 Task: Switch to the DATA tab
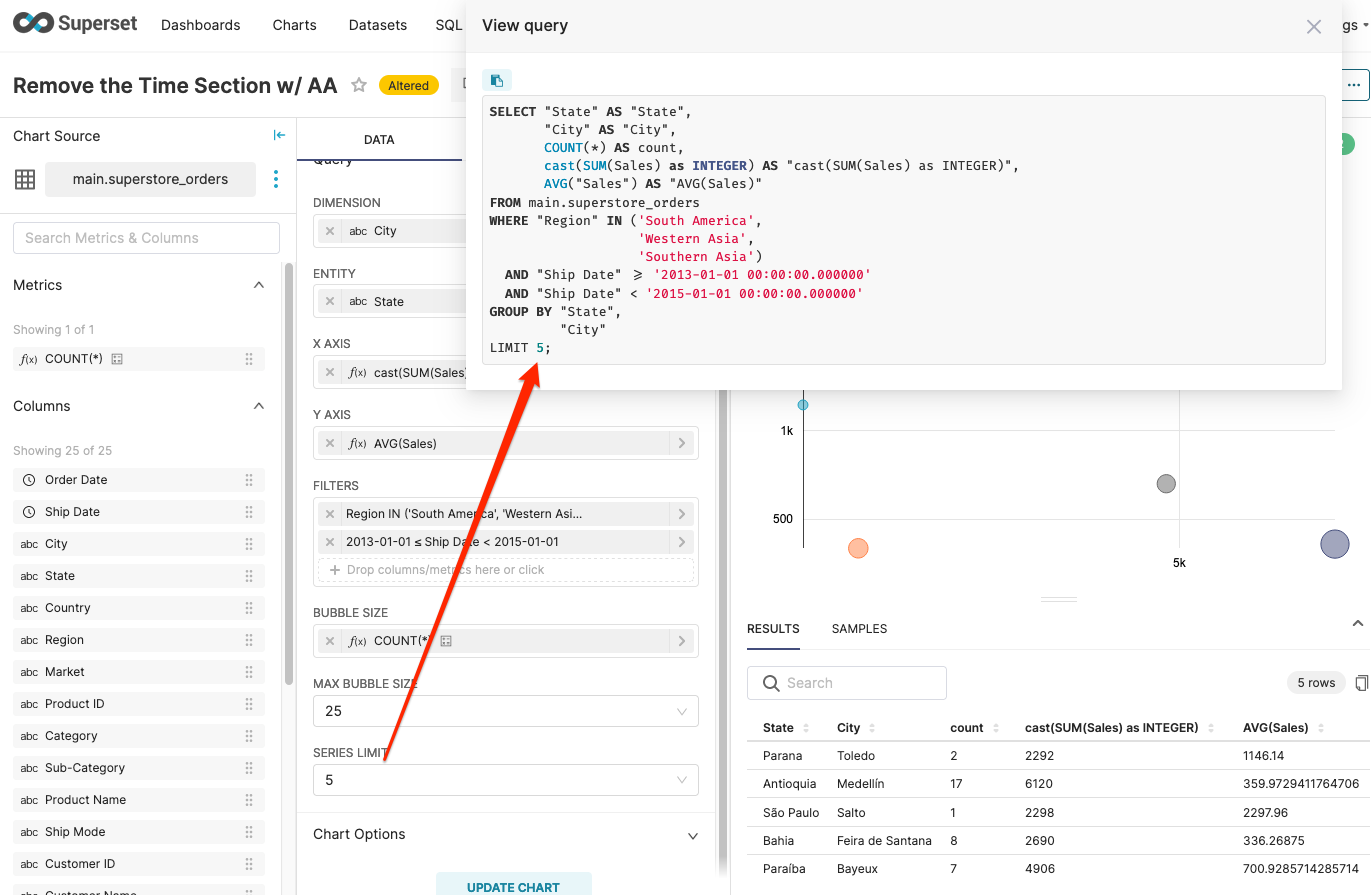[x=379, y=140]
